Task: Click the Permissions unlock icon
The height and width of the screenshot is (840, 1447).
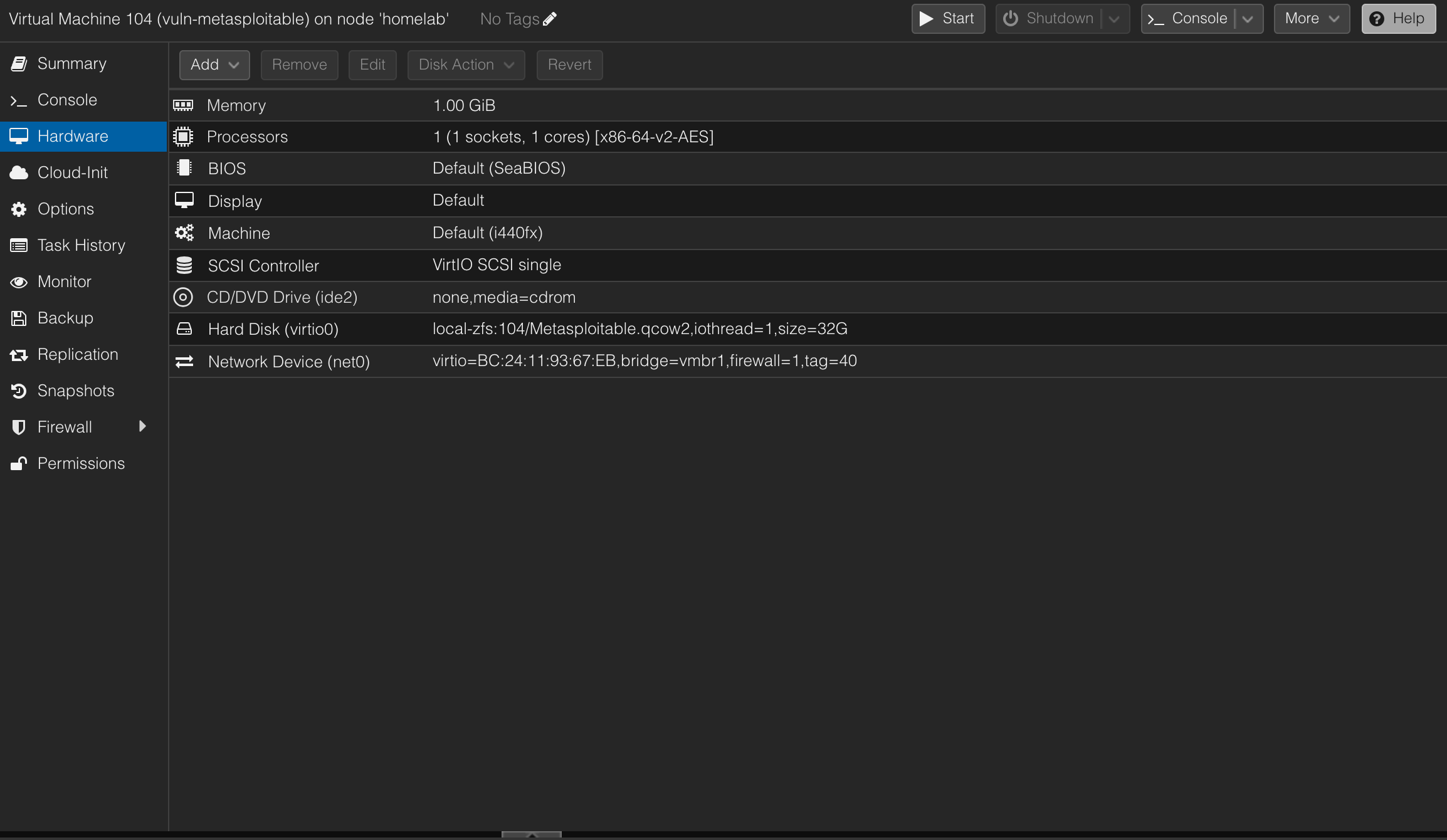Action: [x=19, y=464]
